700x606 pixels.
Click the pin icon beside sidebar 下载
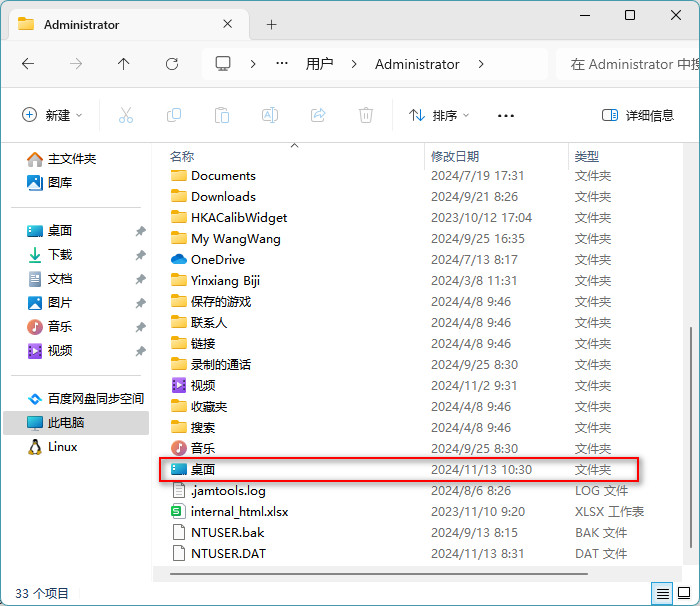click(x=141, y=255)
